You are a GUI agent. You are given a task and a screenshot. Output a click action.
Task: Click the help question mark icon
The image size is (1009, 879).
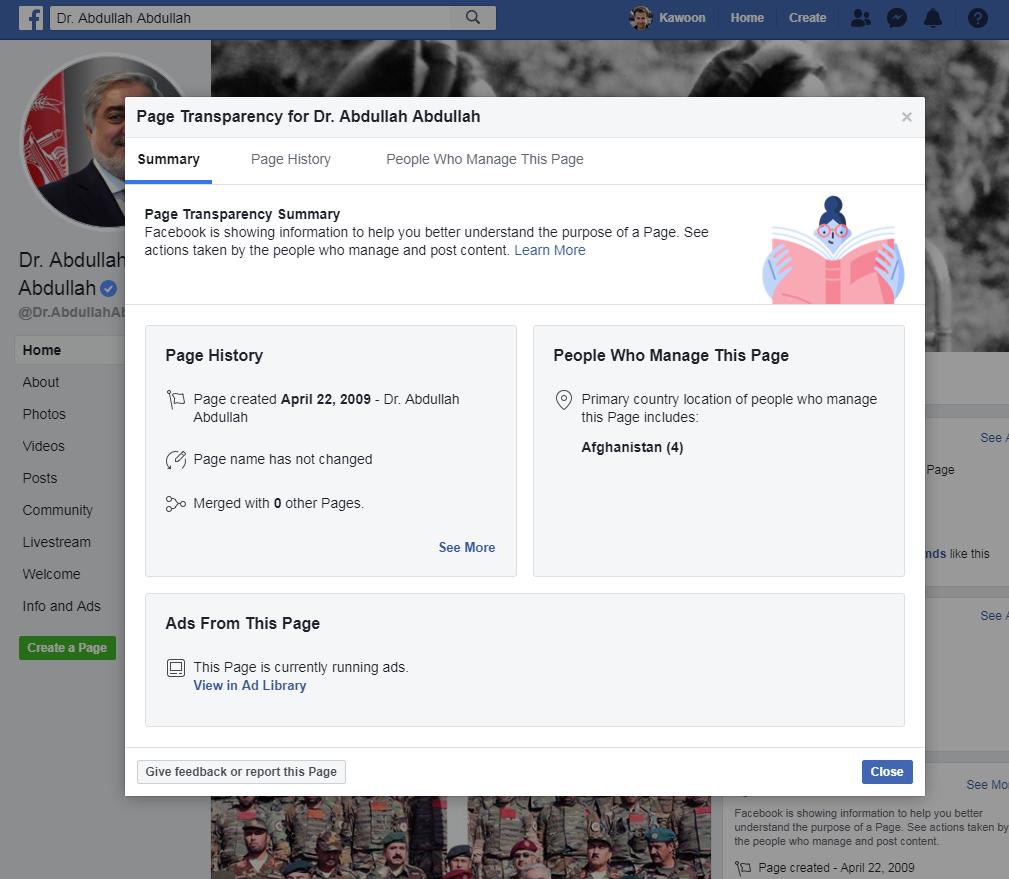point(977,18)
